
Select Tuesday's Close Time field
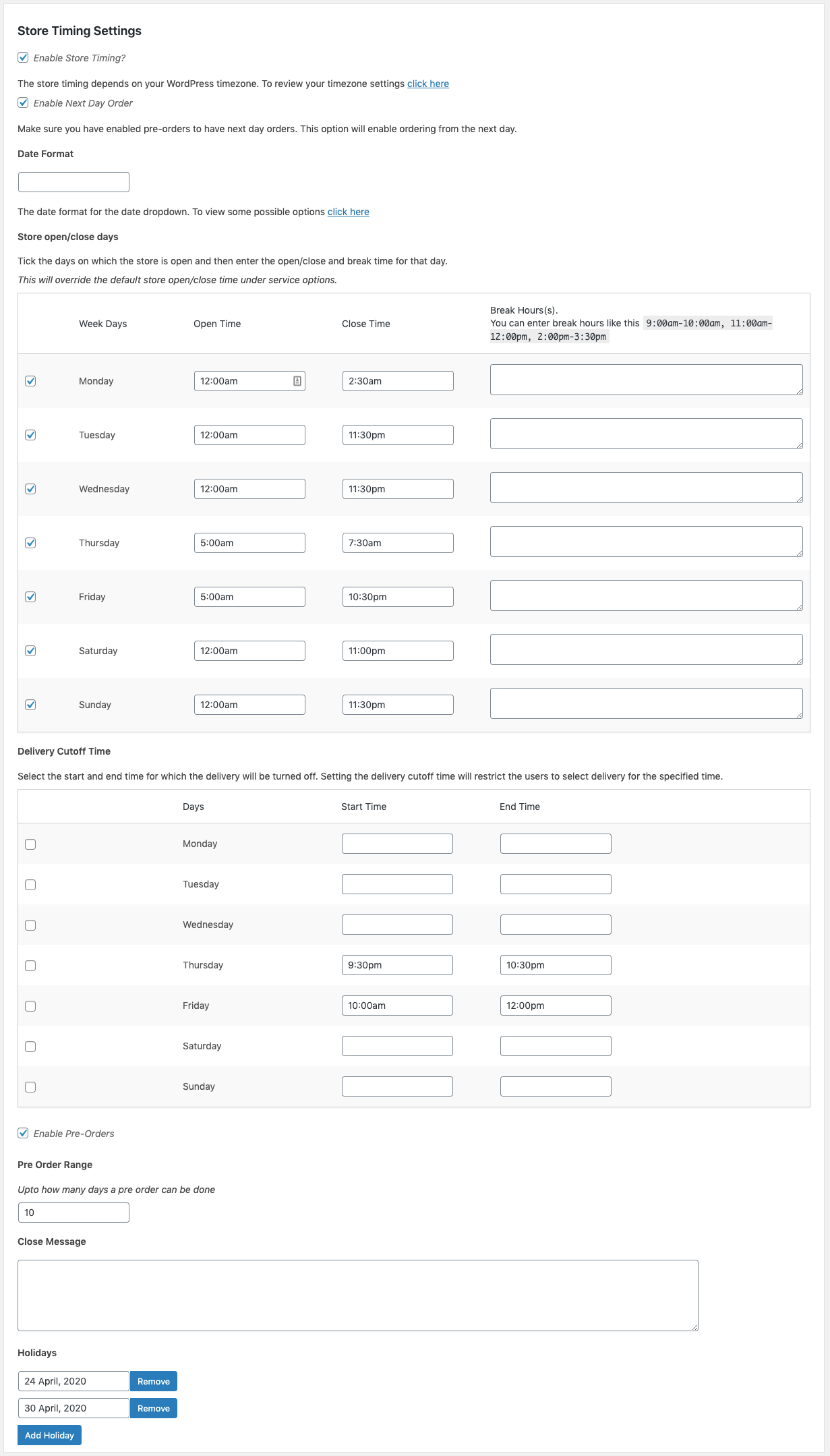(398, 435)
